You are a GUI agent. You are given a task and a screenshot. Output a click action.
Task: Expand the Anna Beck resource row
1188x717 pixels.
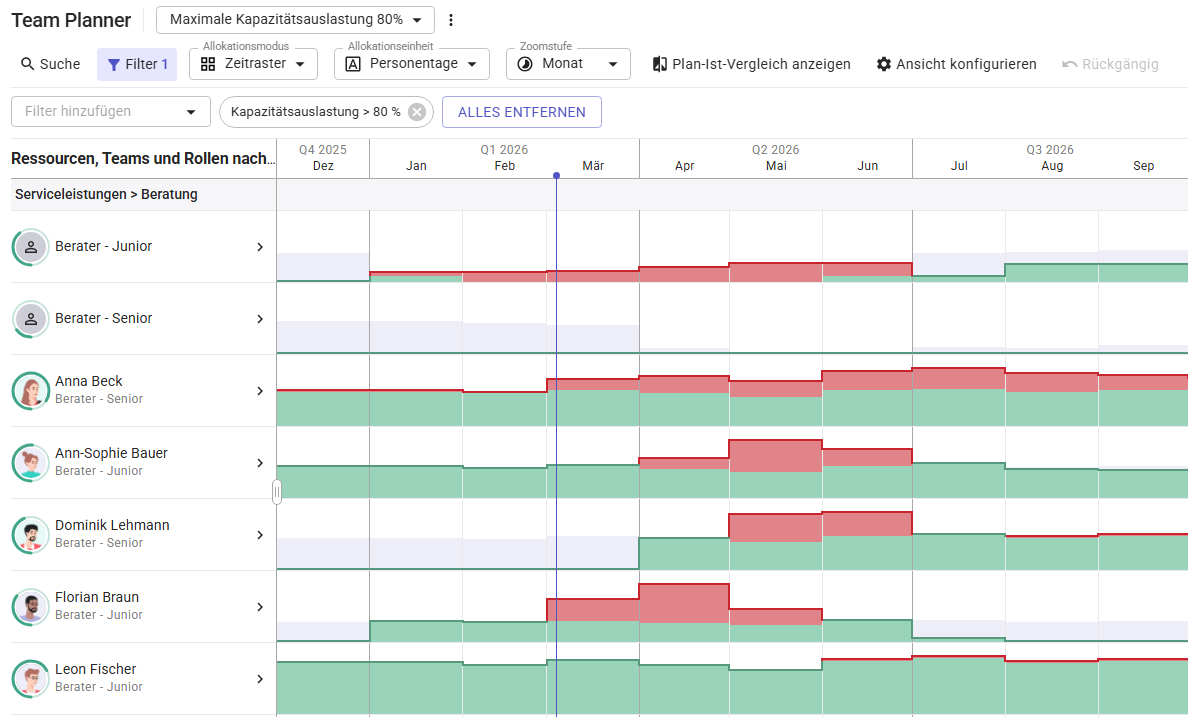[259, 392]
